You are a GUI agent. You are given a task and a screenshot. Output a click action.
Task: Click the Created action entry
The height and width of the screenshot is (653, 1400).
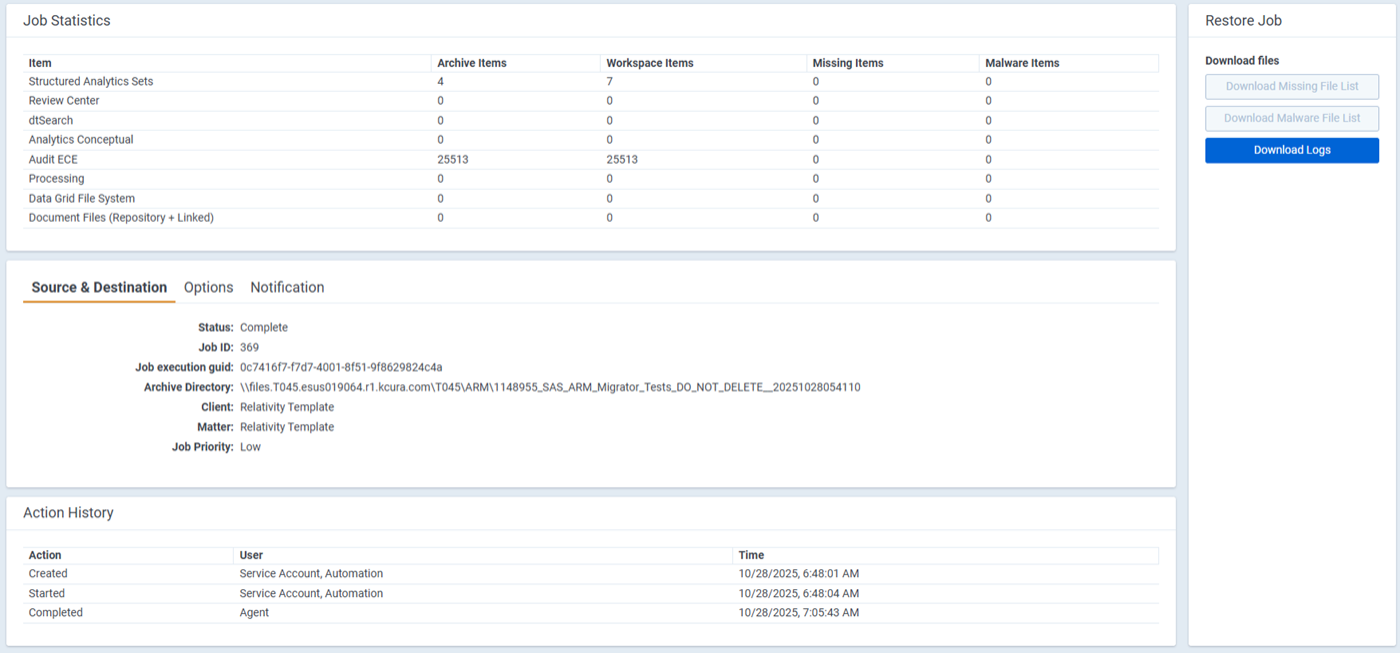click(x=46, y=573)
